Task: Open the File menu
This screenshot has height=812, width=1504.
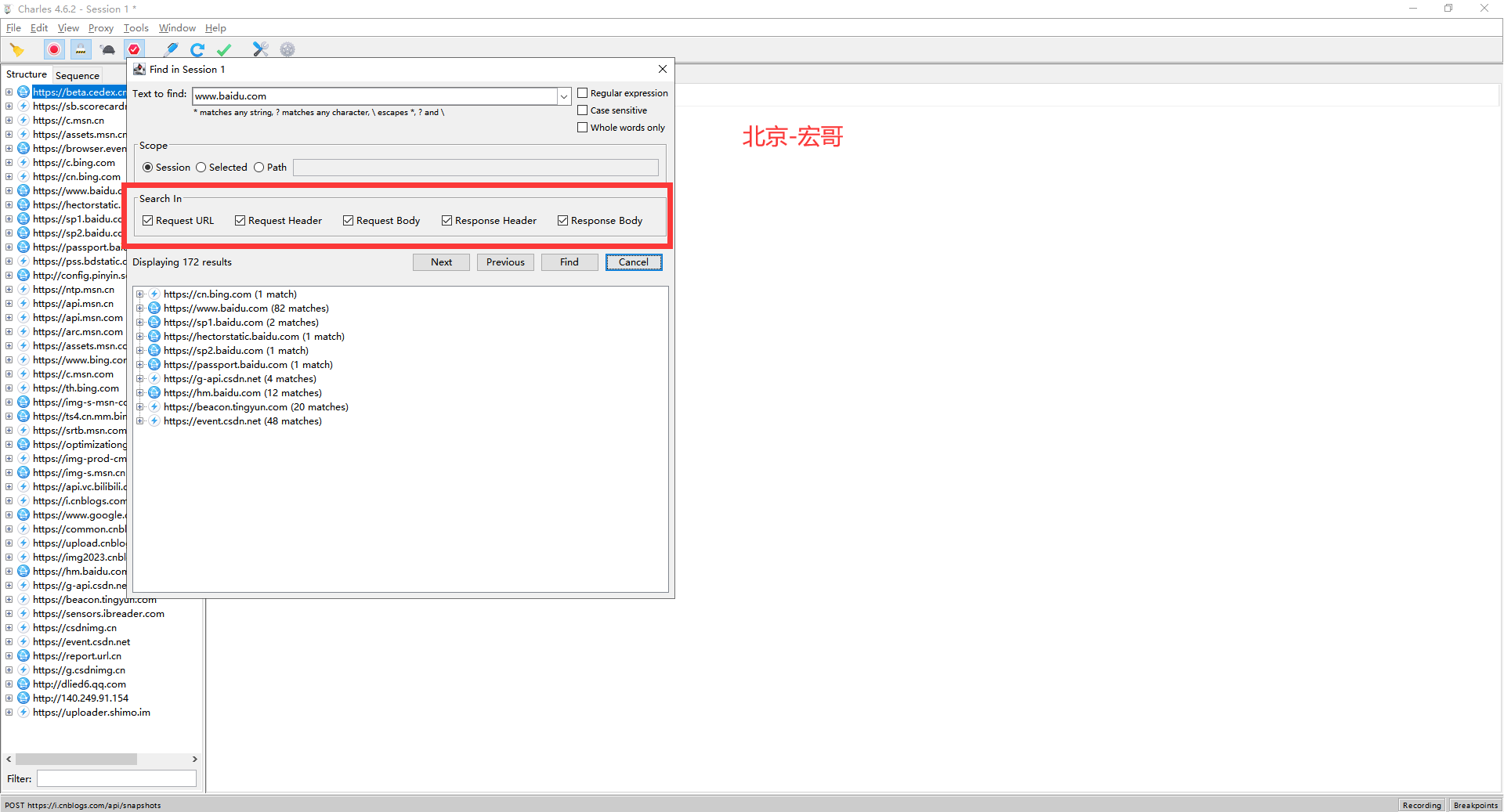Action: [13, 28]
